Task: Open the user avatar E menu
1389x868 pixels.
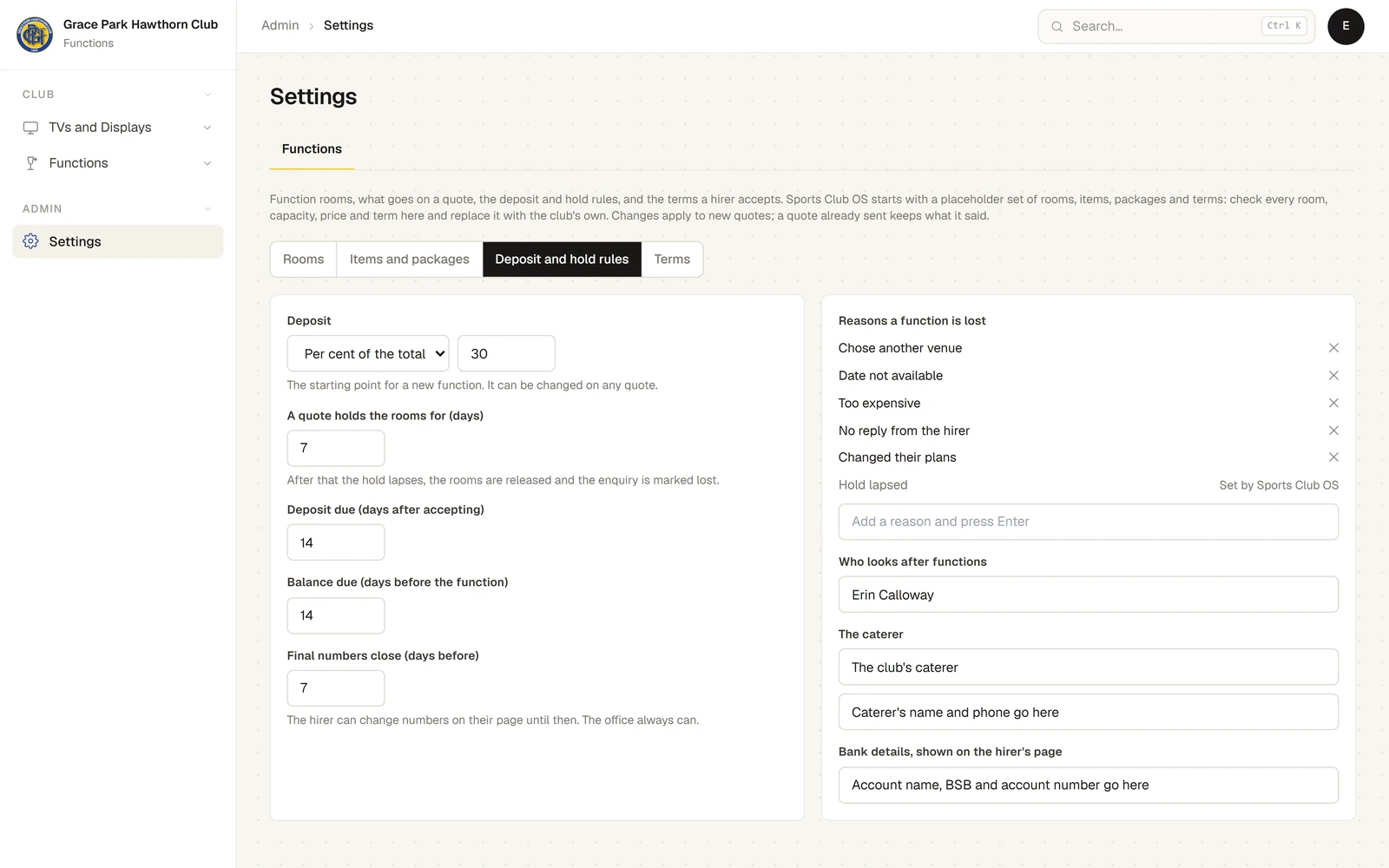Action: coord(1346,26)
